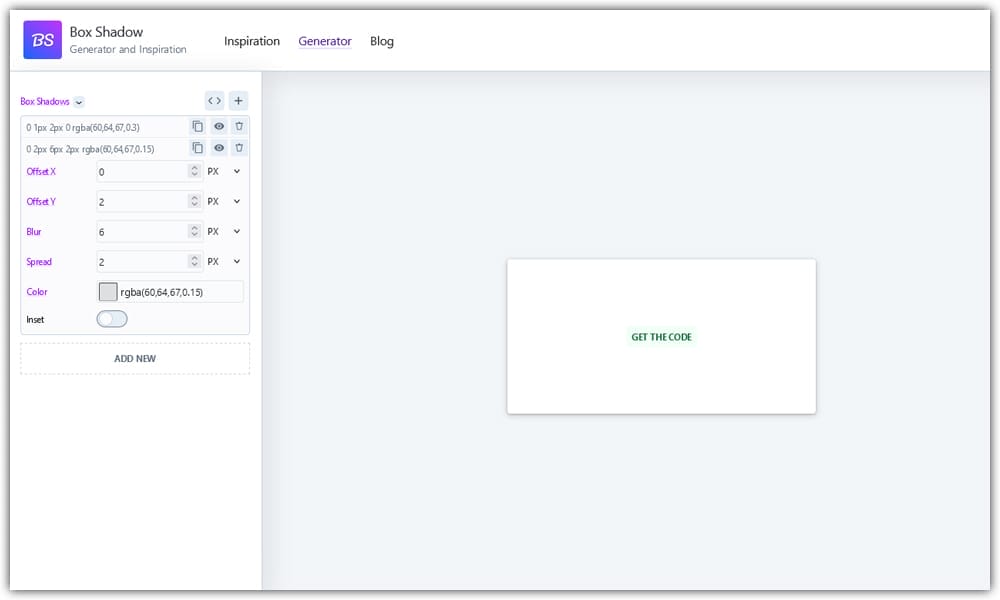The width and height of the screenshot is (1000, 600).
Task: Enable the Inset toggle switch
Action: click(x=112, y=319)
